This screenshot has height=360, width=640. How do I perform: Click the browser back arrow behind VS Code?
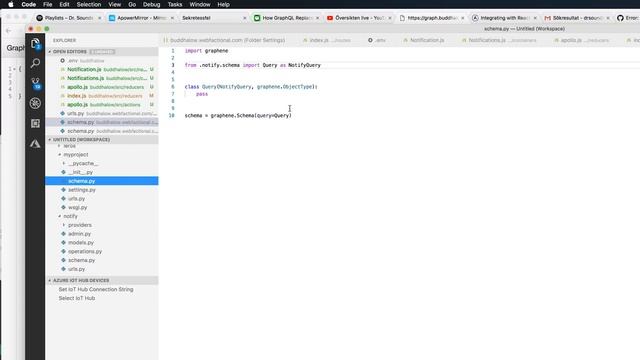pyautogui.click(x=9, y=31)
